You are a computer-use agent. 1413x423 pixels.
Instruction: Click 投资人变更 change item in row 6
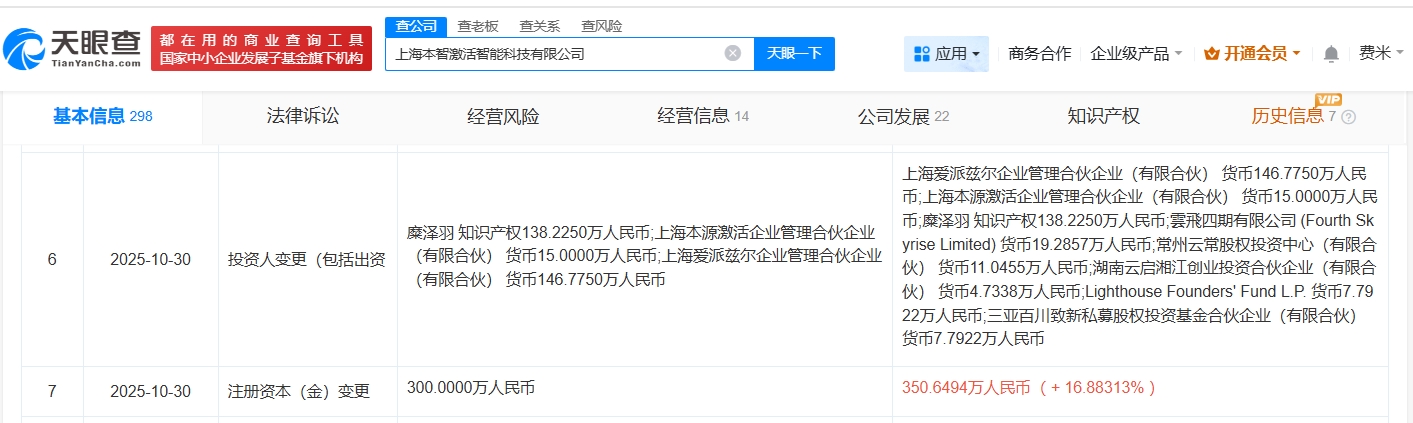coord(307,260)
